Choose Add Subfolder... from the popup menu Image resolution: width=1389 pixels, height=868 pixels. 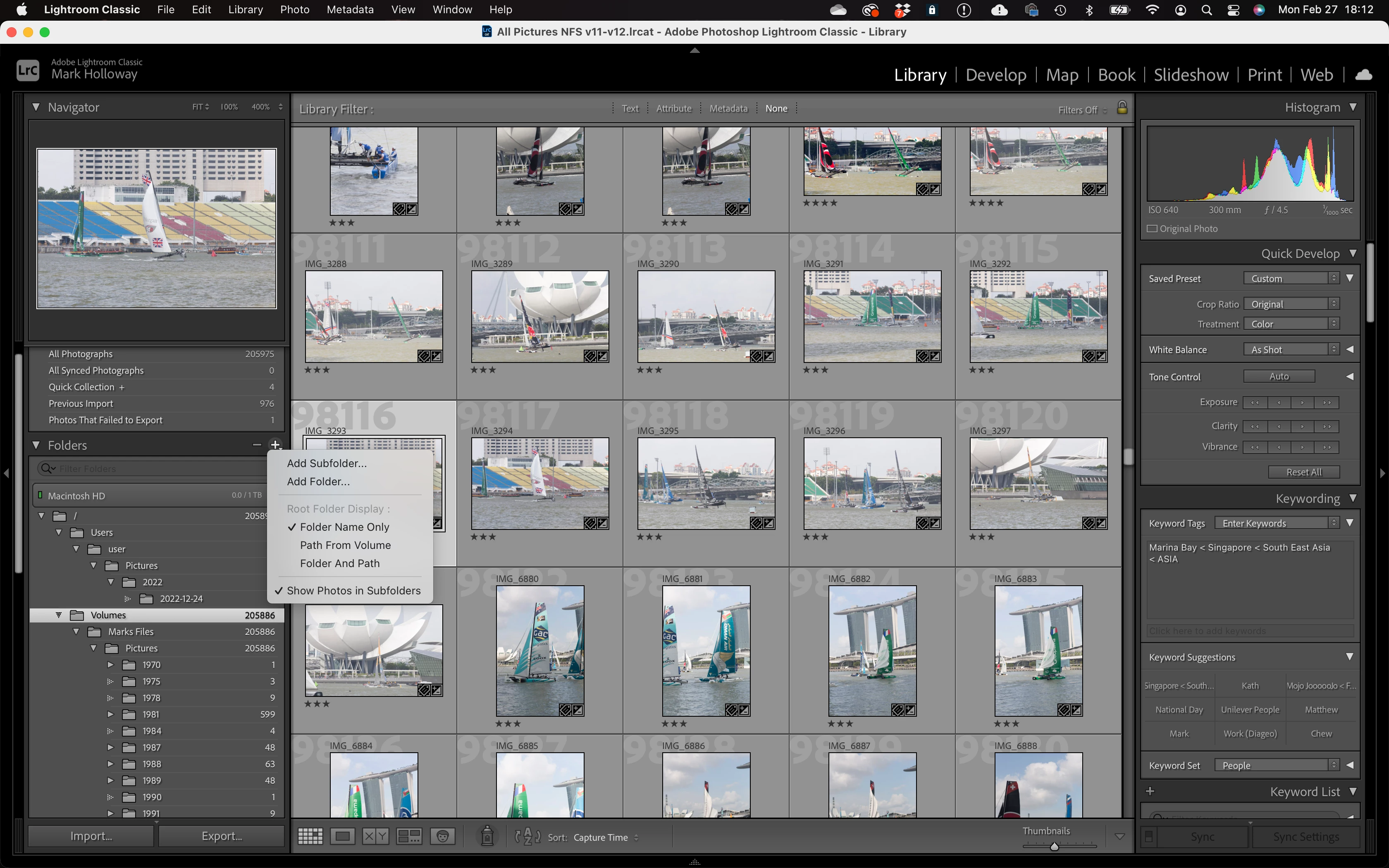[327, 463]
